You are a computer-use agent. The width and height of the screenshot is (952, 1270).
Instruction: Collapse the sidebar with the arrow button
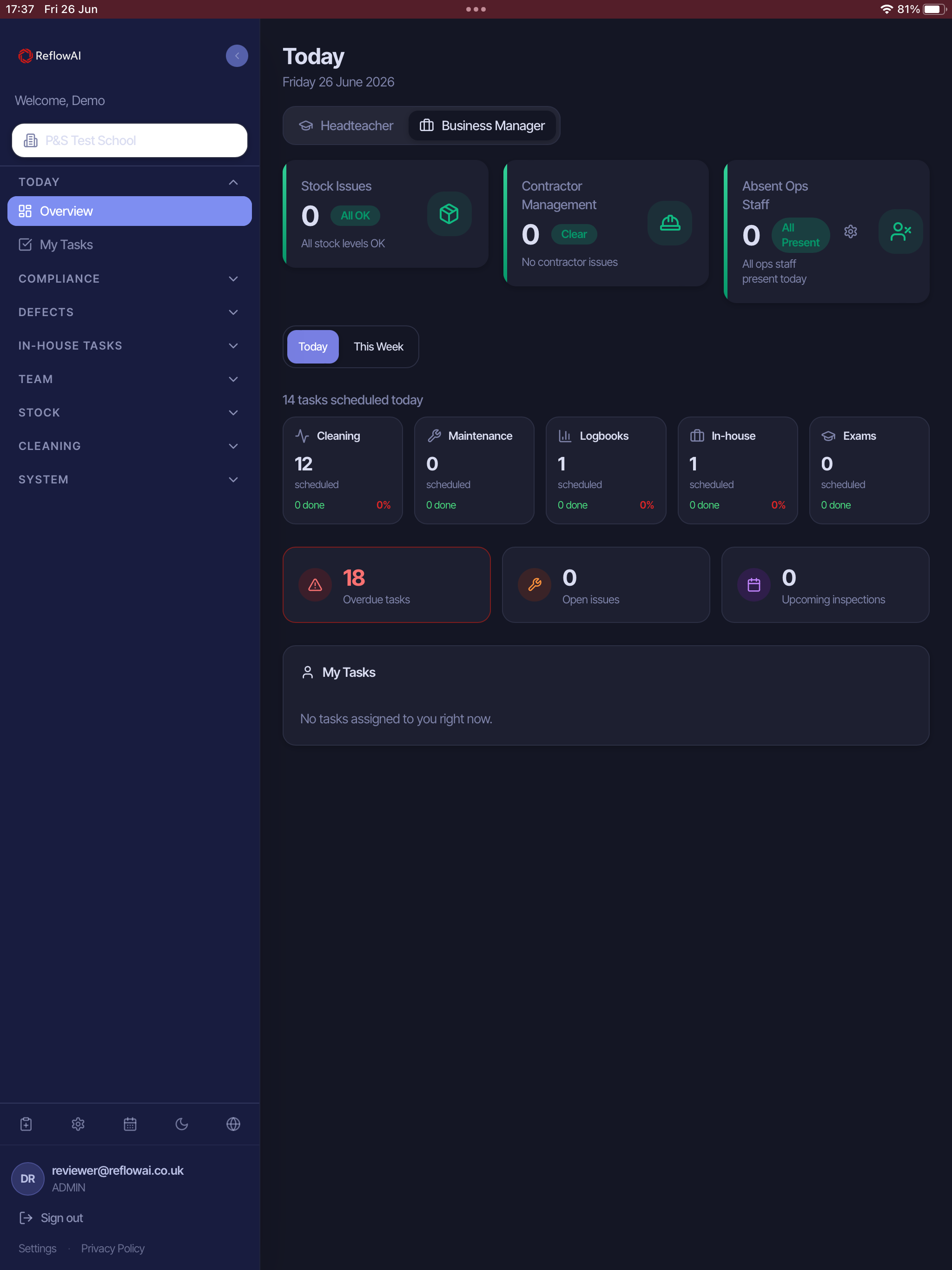coord(237,56)
